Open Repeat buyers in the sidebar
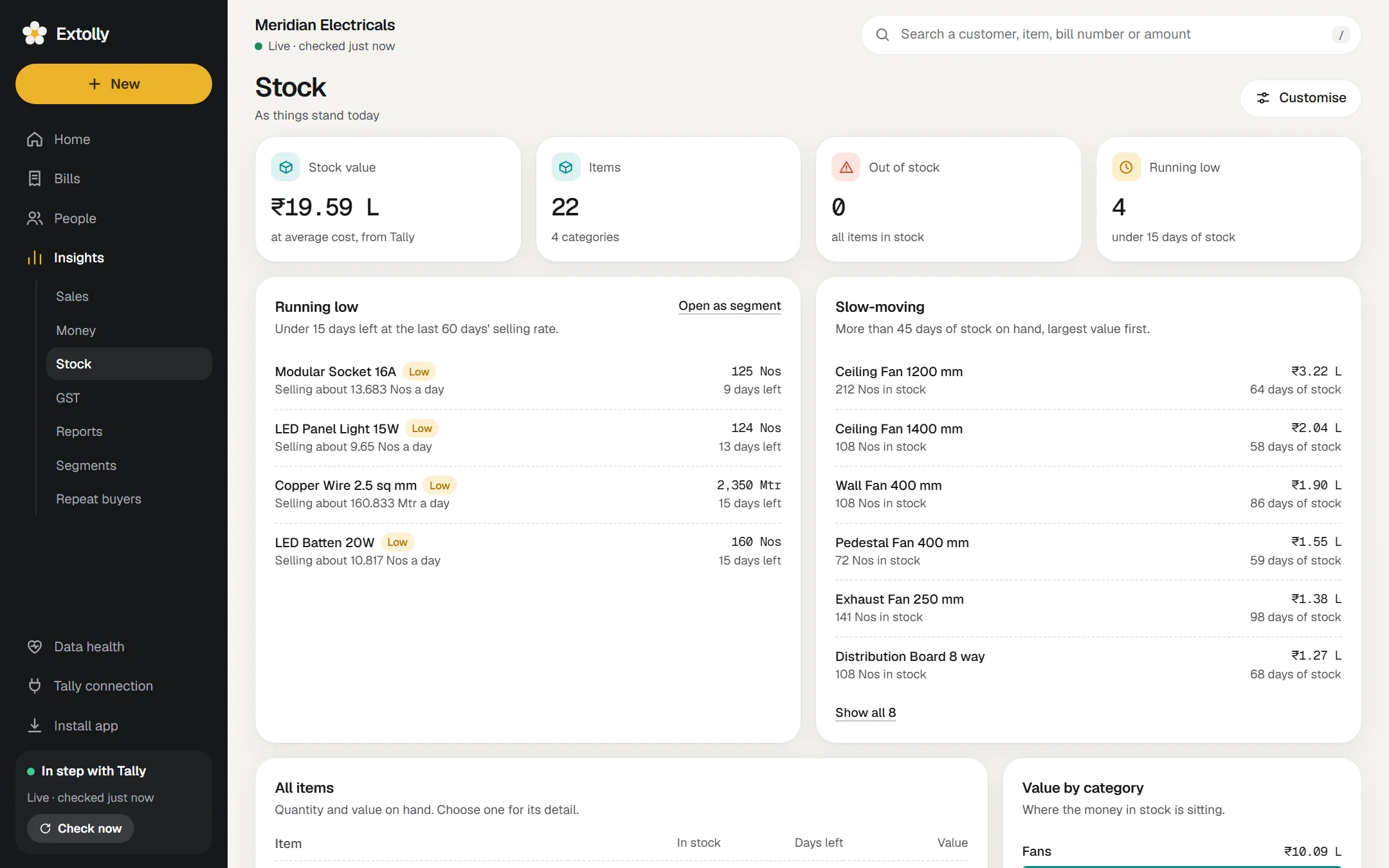This screenshot has width=1389, height=868. (x=129, y=499)
